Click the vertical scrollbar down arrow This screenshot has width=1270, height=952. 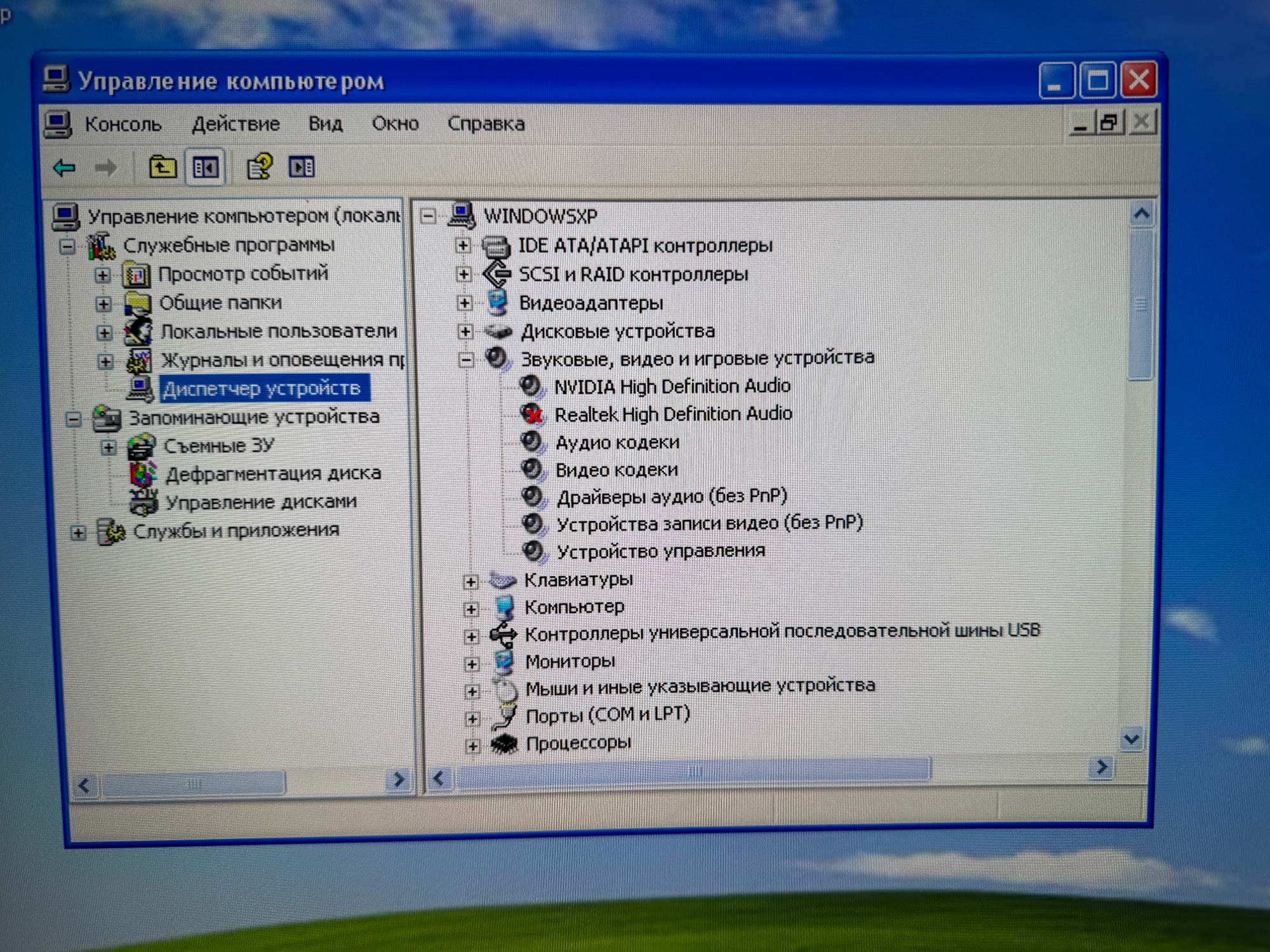[1131, 739]
